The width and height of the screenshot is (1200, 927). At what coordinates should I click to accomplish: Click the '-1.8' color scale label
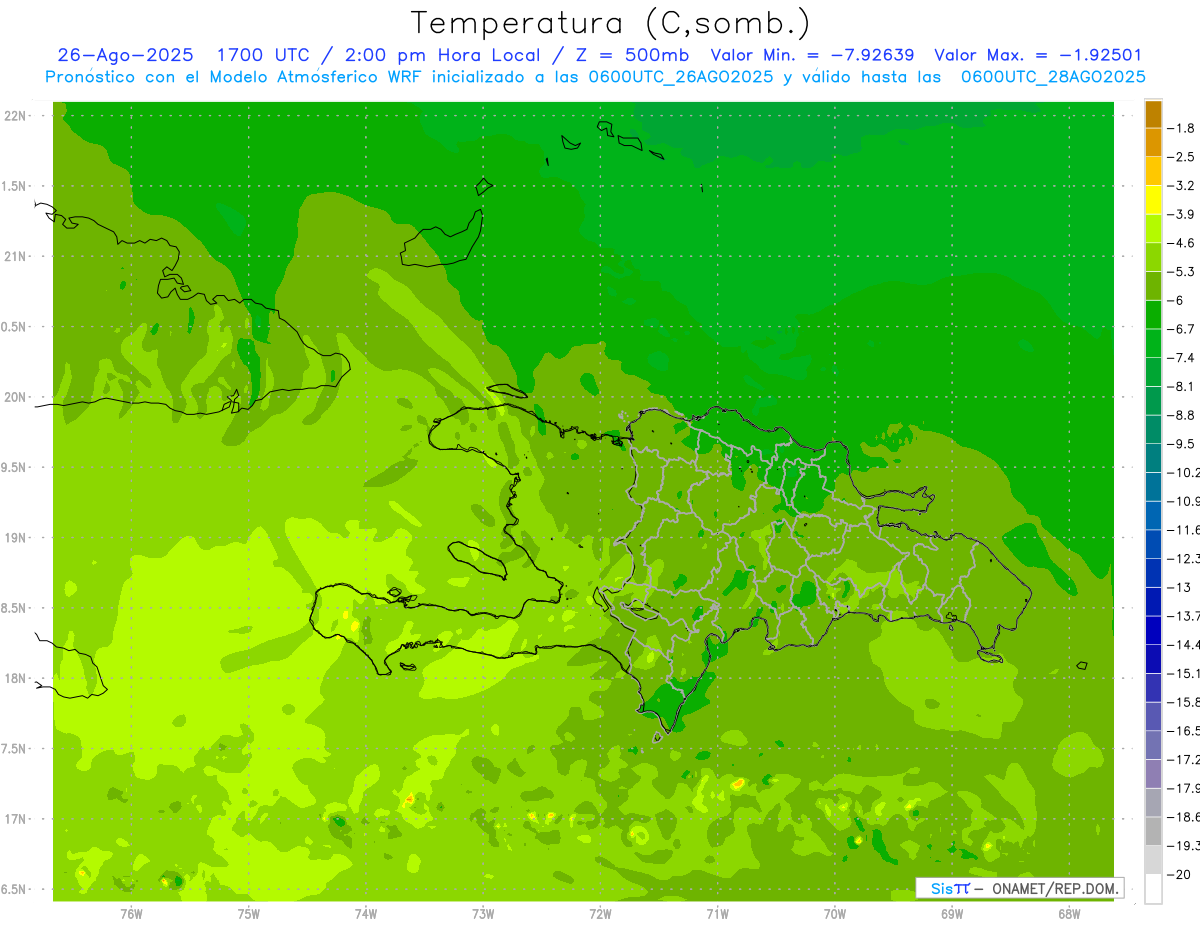pos(1181,128)
